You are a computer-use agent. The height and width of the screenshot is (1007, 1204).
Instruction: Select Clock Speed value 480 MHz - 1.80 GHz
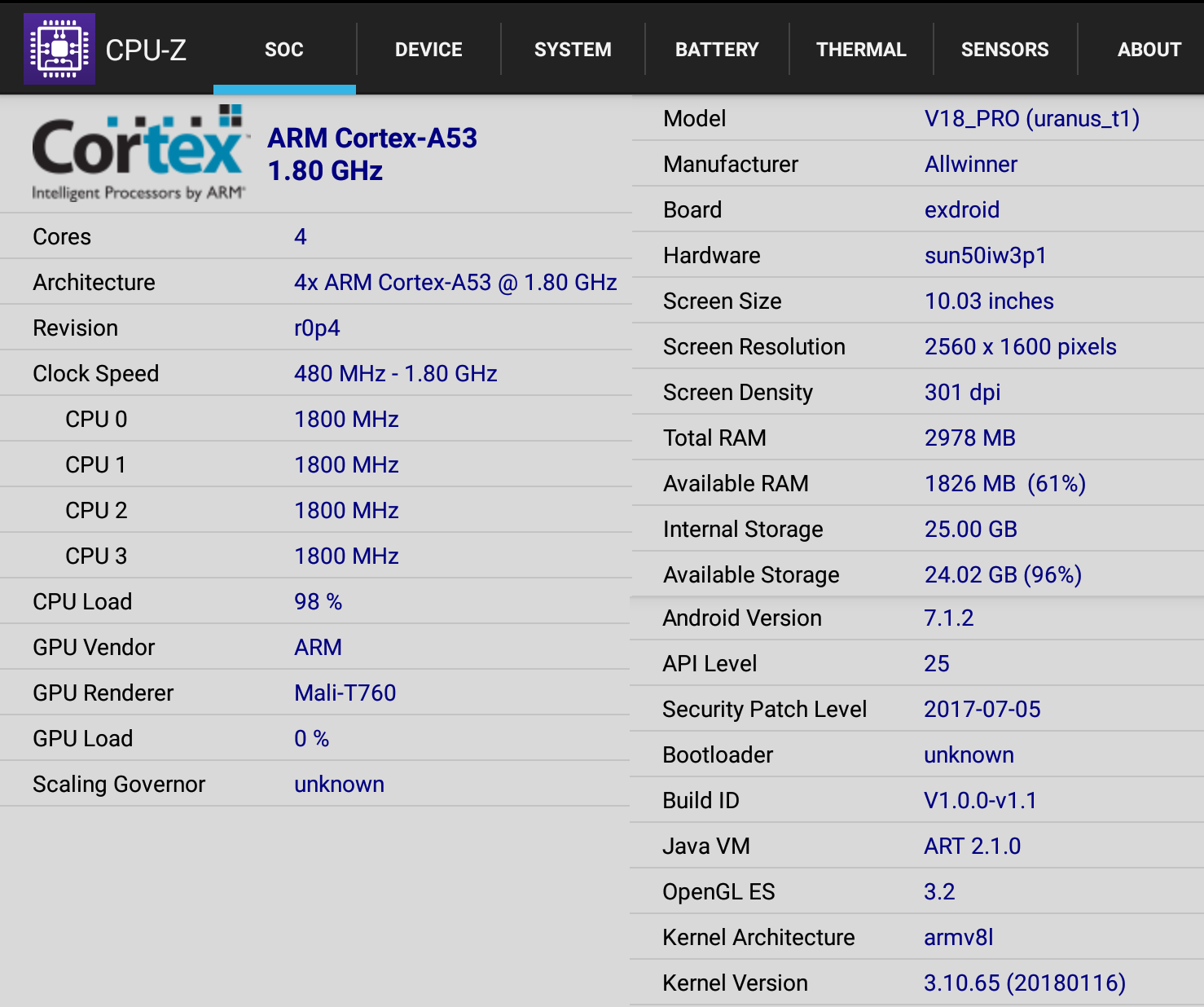click(x=396, y=373)
